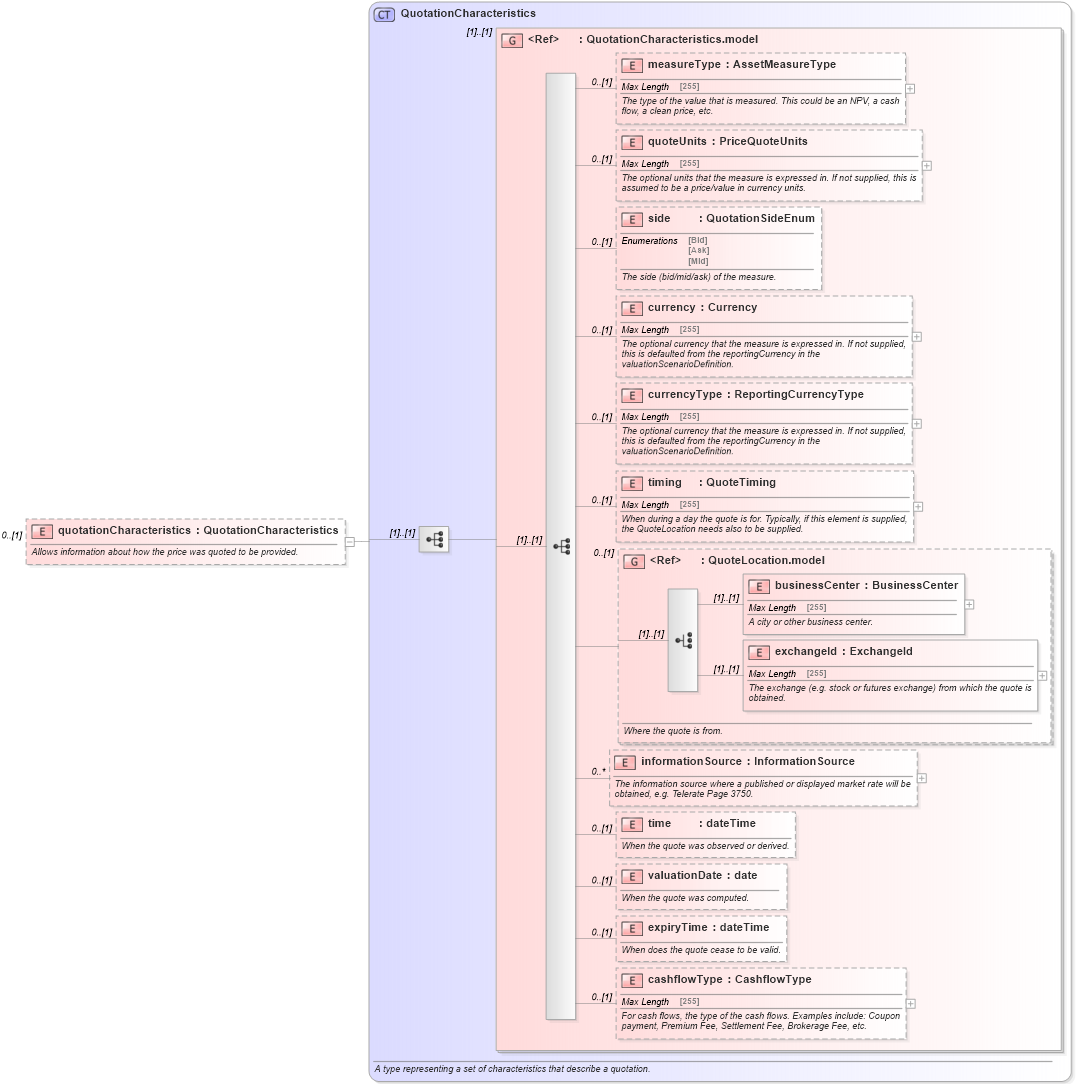Expand the informationSource element
1076x1084 pixels.
point(922,778)
